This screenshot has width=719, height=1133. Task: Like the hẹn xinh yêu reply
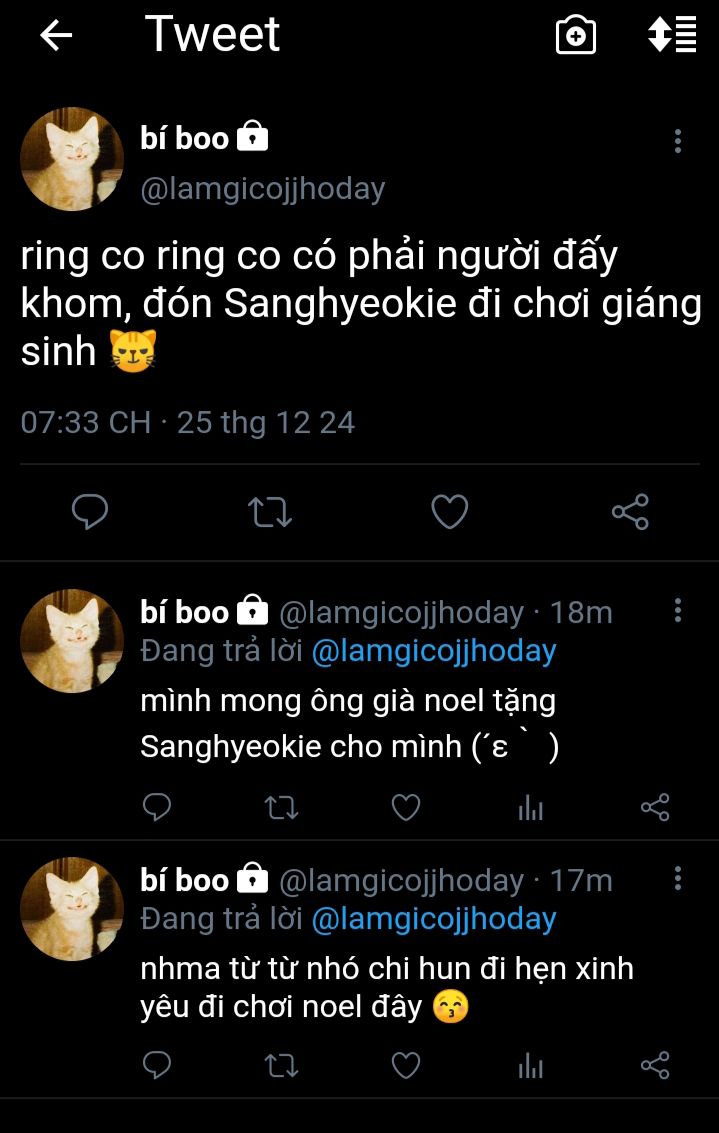pos(405,1066)
